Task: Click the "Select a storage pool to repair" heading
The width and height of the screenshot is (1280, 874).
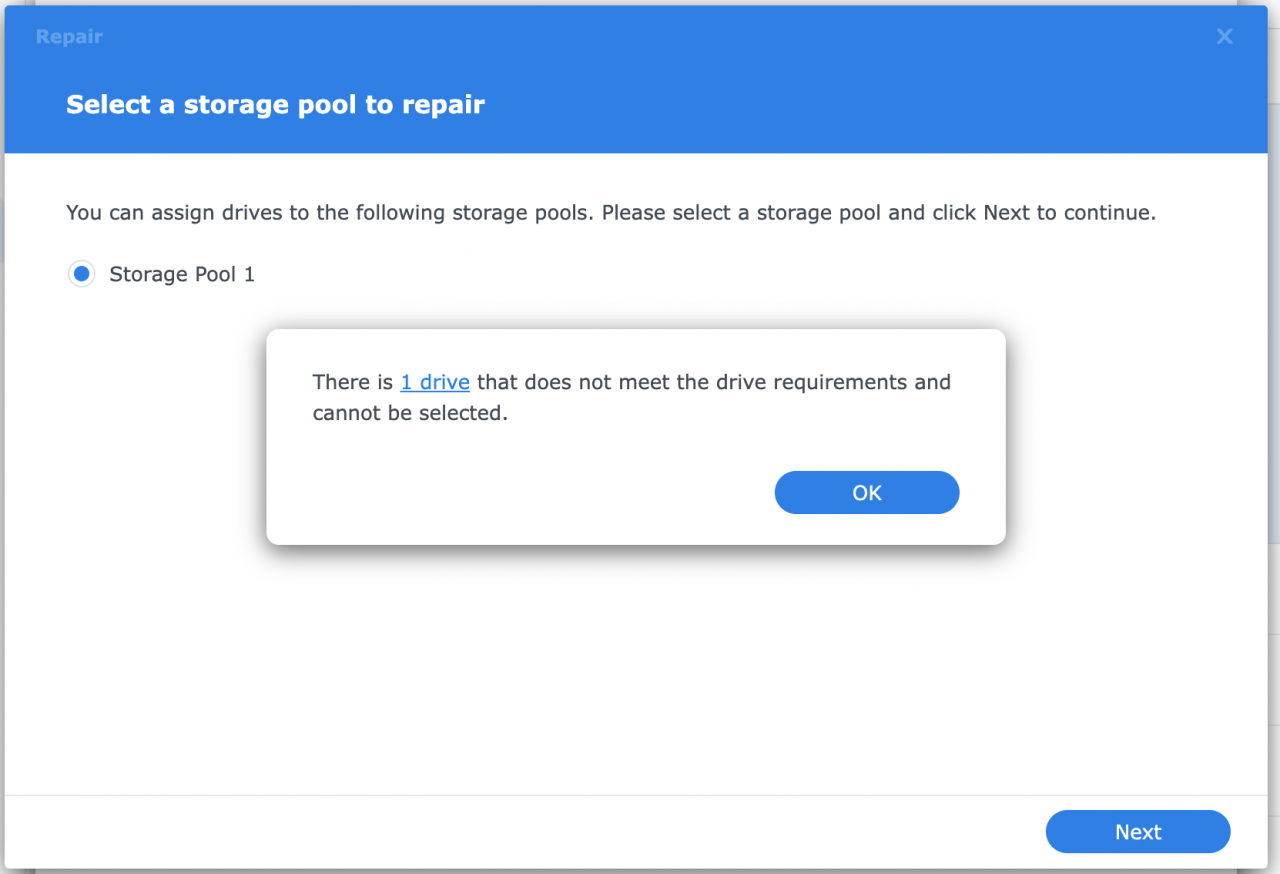Action: coord(275,105)
